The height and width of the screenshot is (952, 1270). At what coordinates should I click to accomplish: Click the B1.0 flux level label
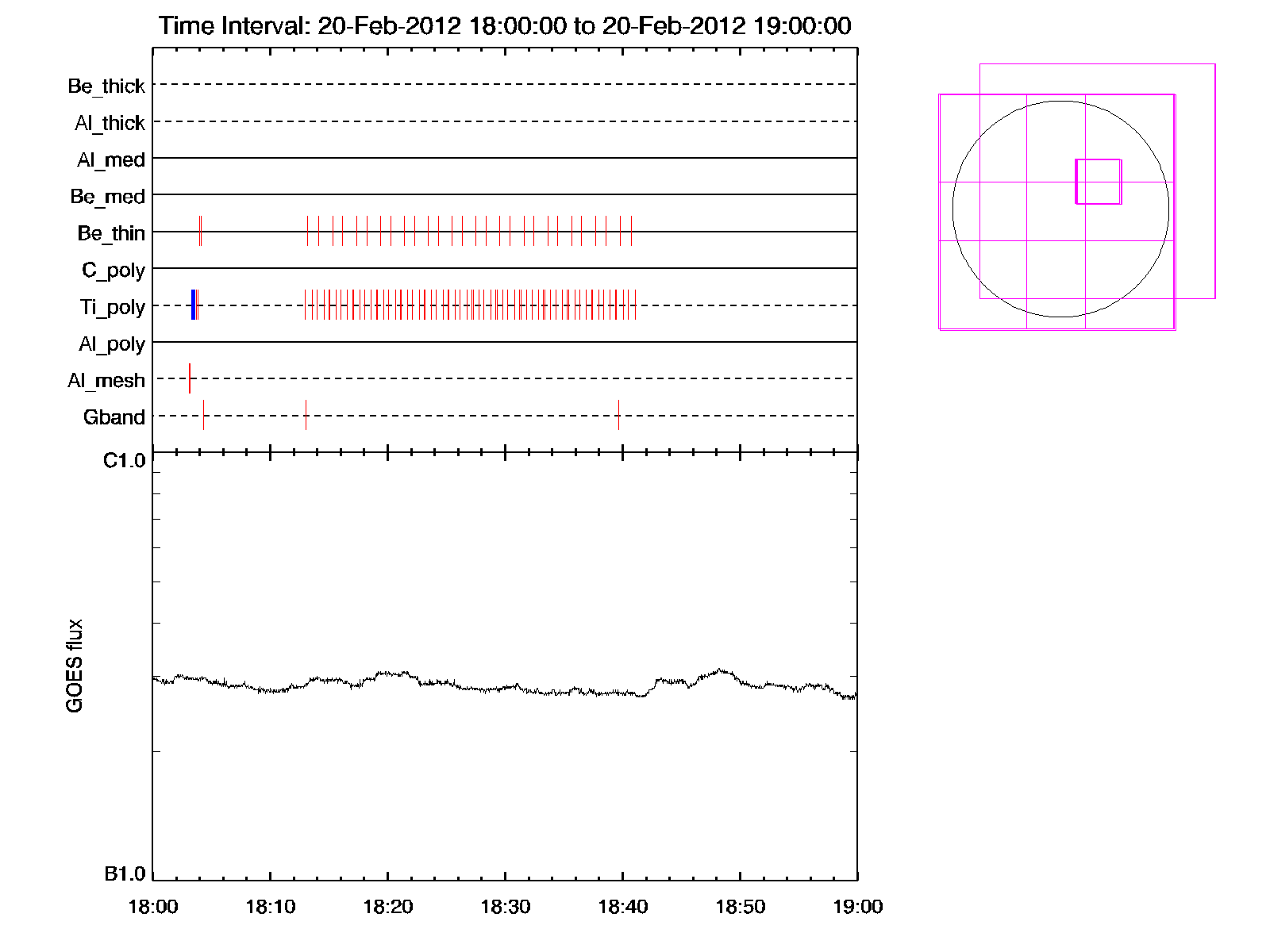point(125,873)
